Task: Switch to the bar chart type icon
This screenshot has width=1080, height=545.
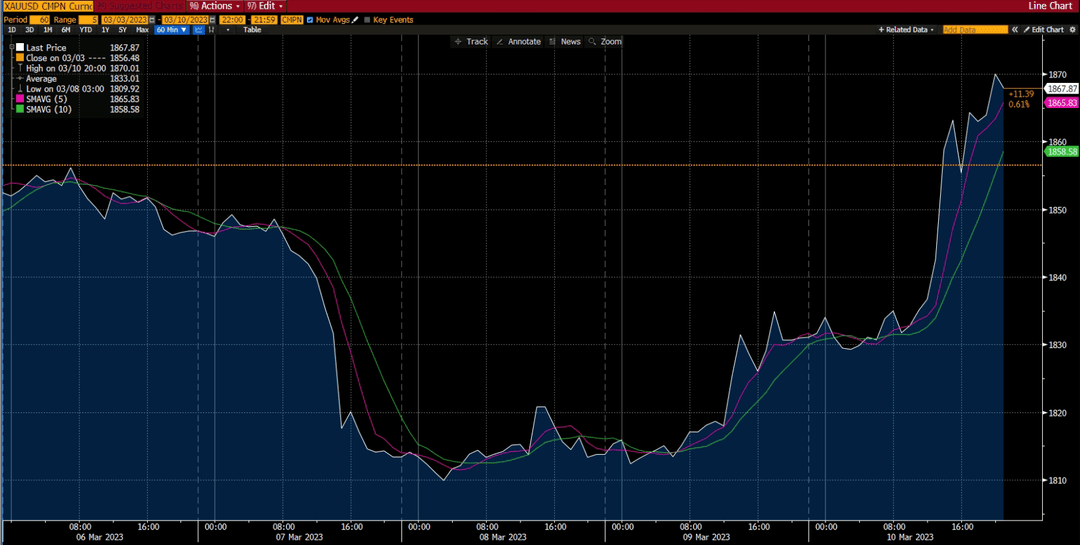Action: point(211,30)
